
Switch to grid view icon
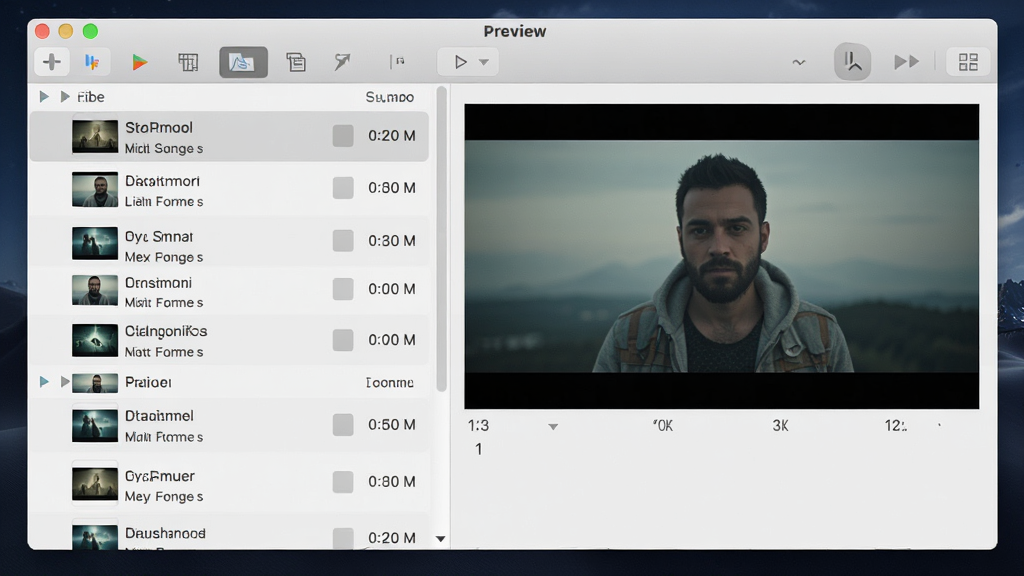[x=968, y=62]
